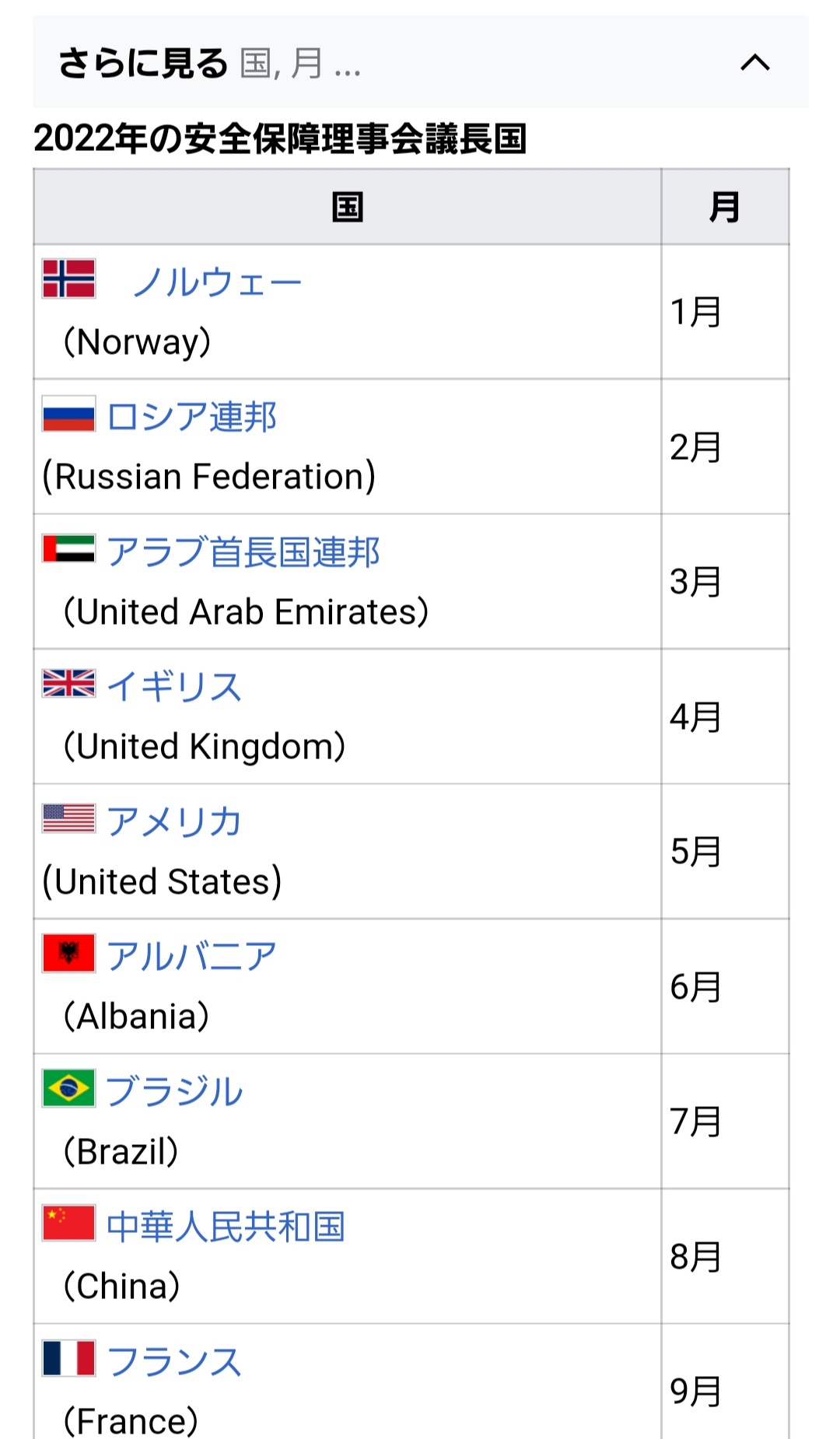Open the ノルウェー link
Viewport: 840px width, 1439px height.
click(x=217, y=282)
